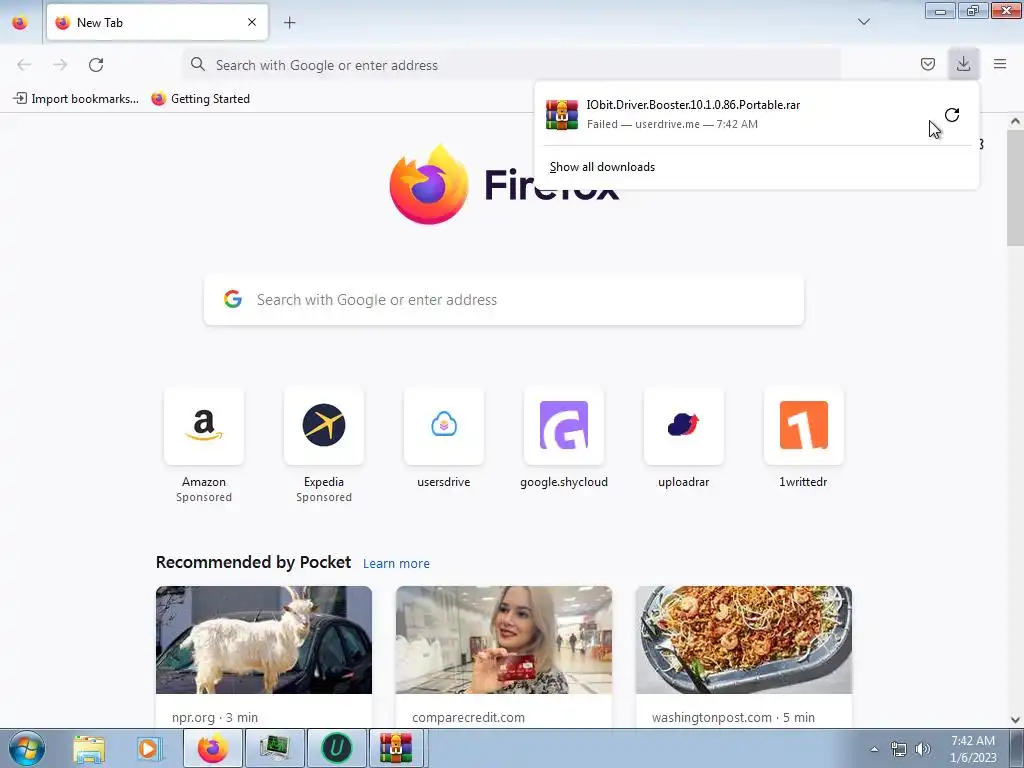The height and width of the screenshot is (768, 1024).
Task: Open a new tab with the plus button
Action: pyautogui.click(x=289, y=23)
